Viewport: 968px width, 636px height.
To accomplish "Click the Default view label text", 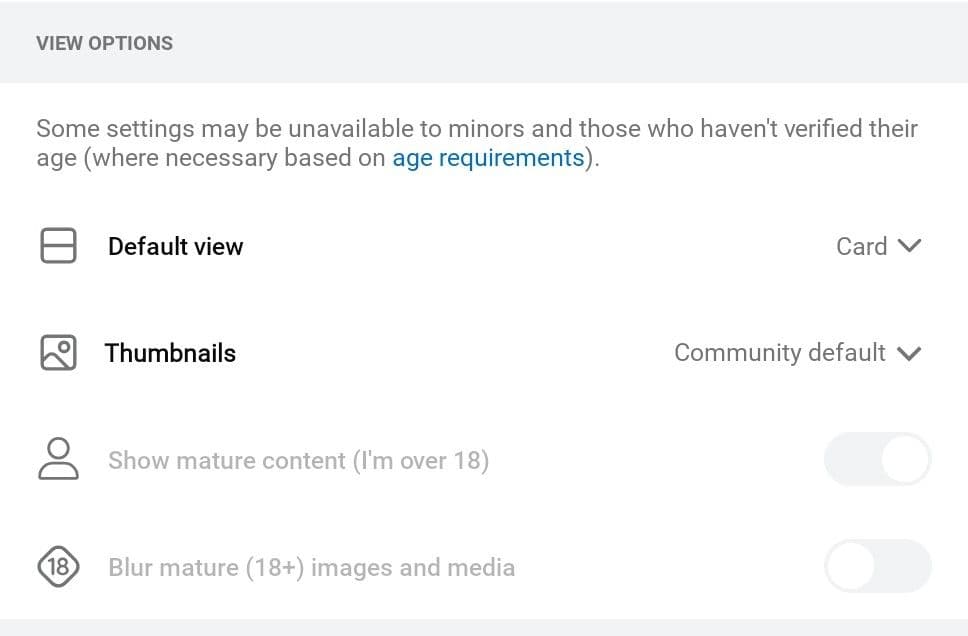I will [175, 246].
